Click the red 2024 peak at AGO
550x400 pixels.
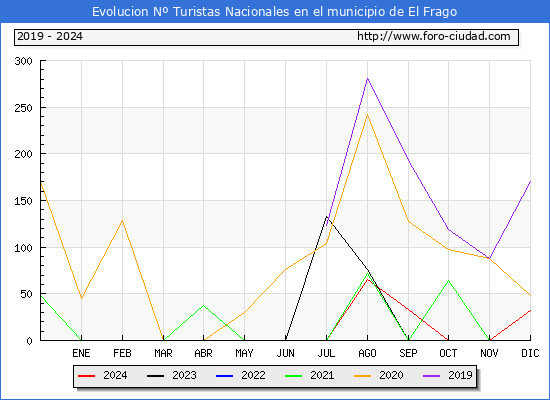tap(367, 279)
